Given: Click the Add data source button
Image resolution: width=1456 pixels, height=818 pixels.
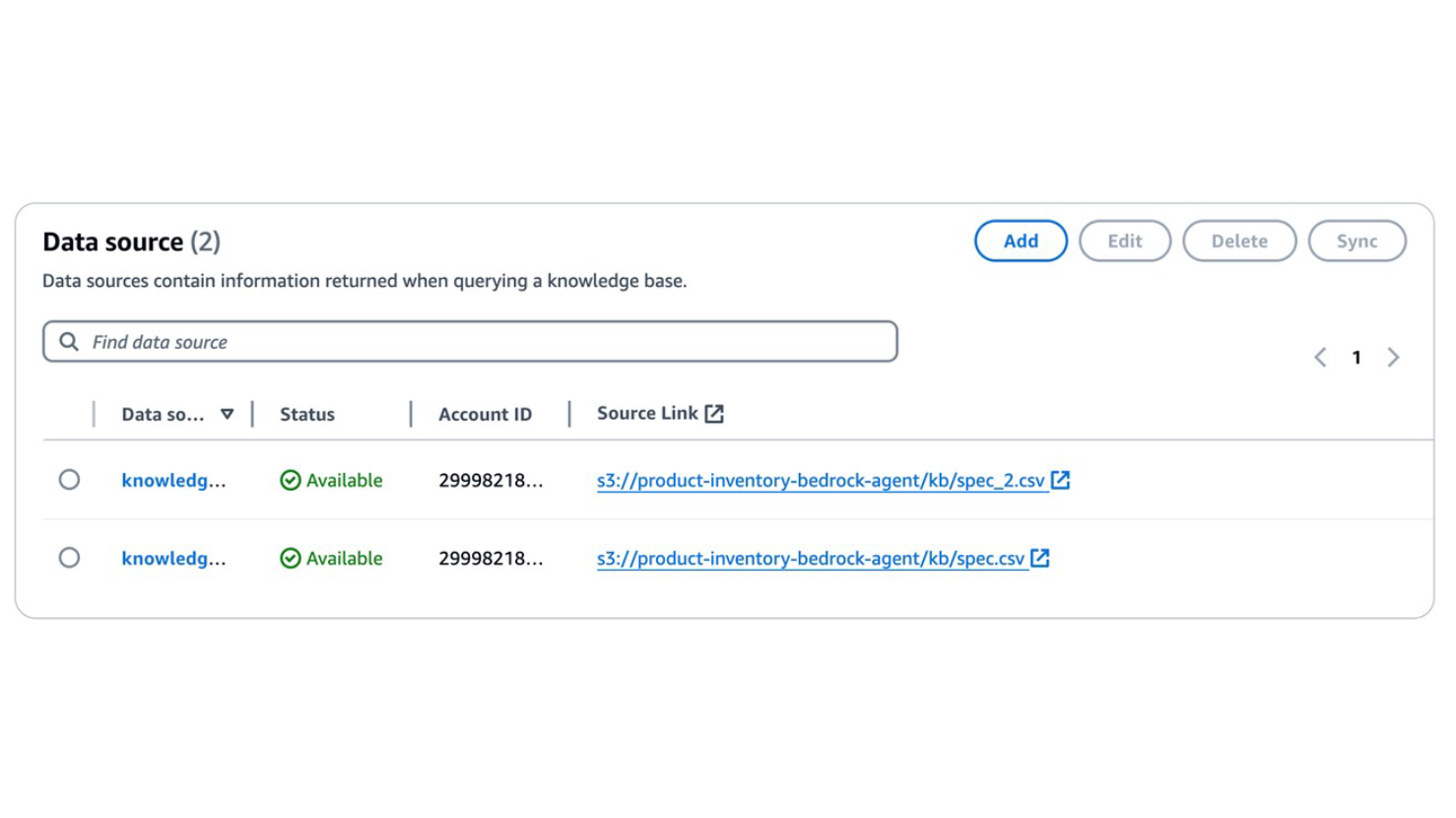Looking at the screenshot, I should point(1021,241).
